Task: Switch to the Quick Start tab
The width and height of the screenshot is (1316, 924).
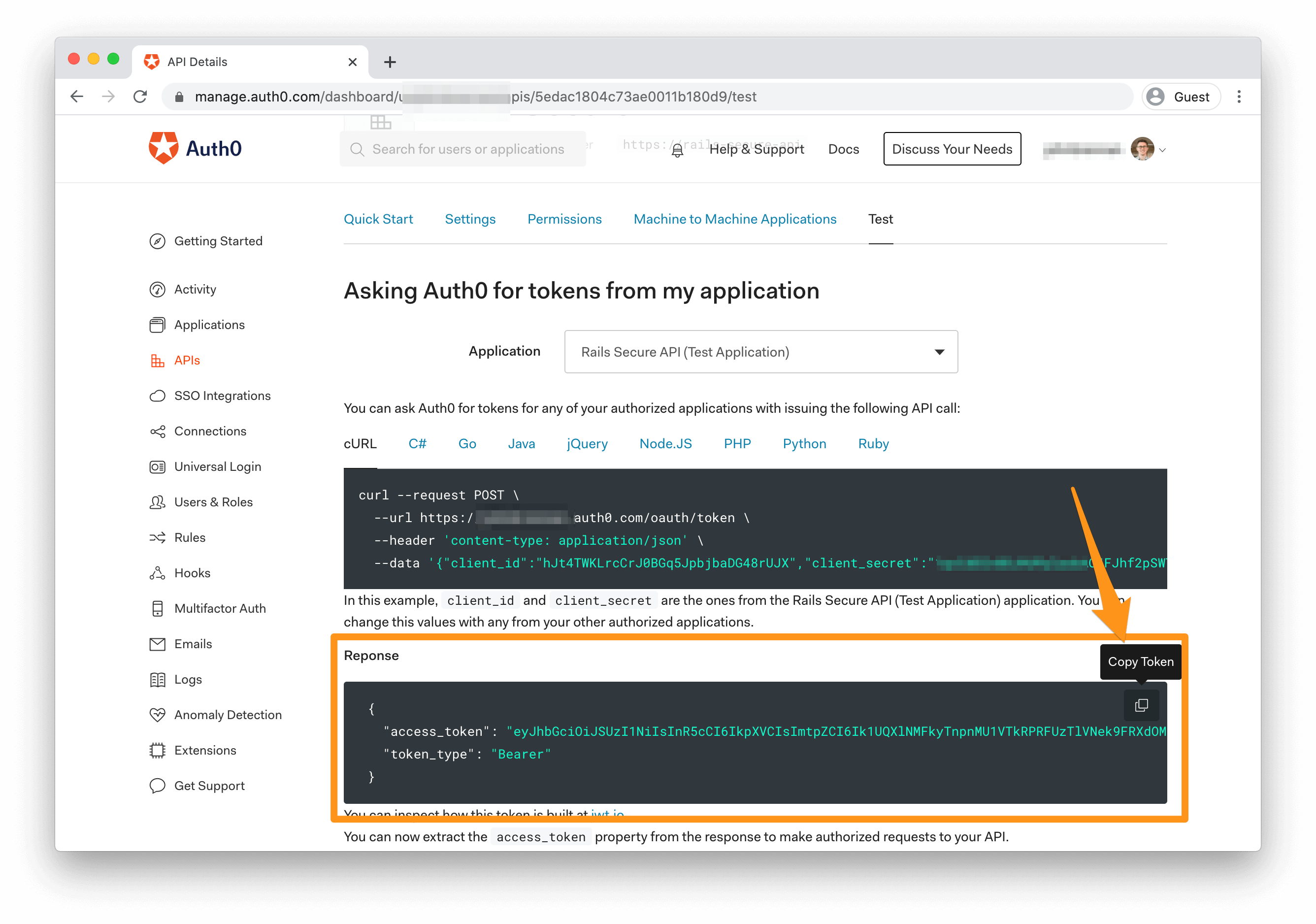Action: pos(378,218)
